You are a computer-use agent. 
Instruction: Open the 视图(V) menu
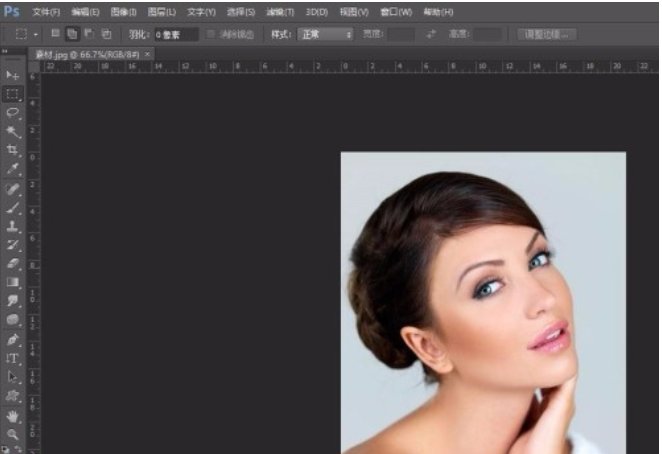pos(354,12)
